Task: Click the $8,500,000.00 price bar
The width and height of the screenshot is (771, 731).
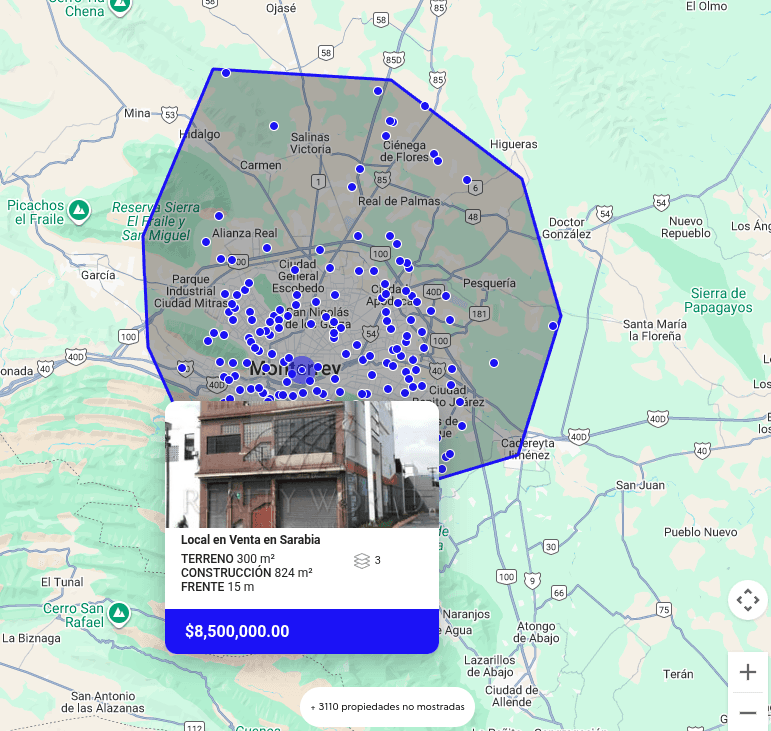Action: tap(301, 631)
